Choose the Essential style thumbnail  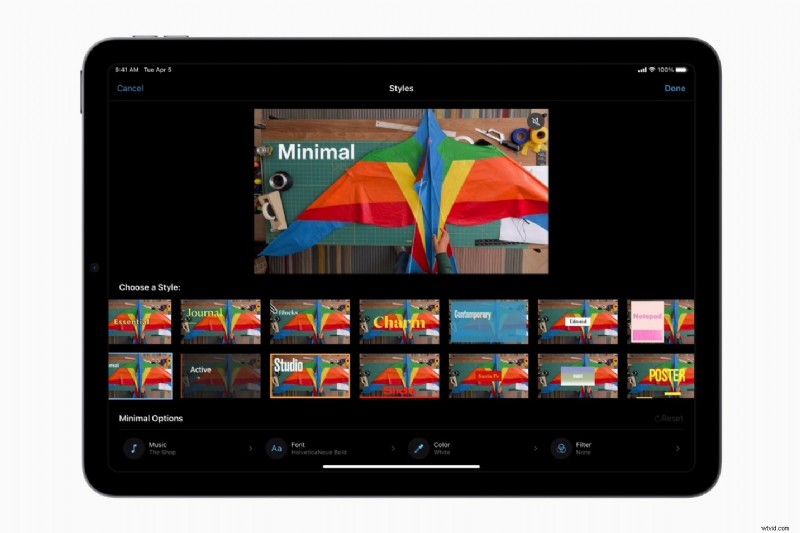(x=140, y=322)
